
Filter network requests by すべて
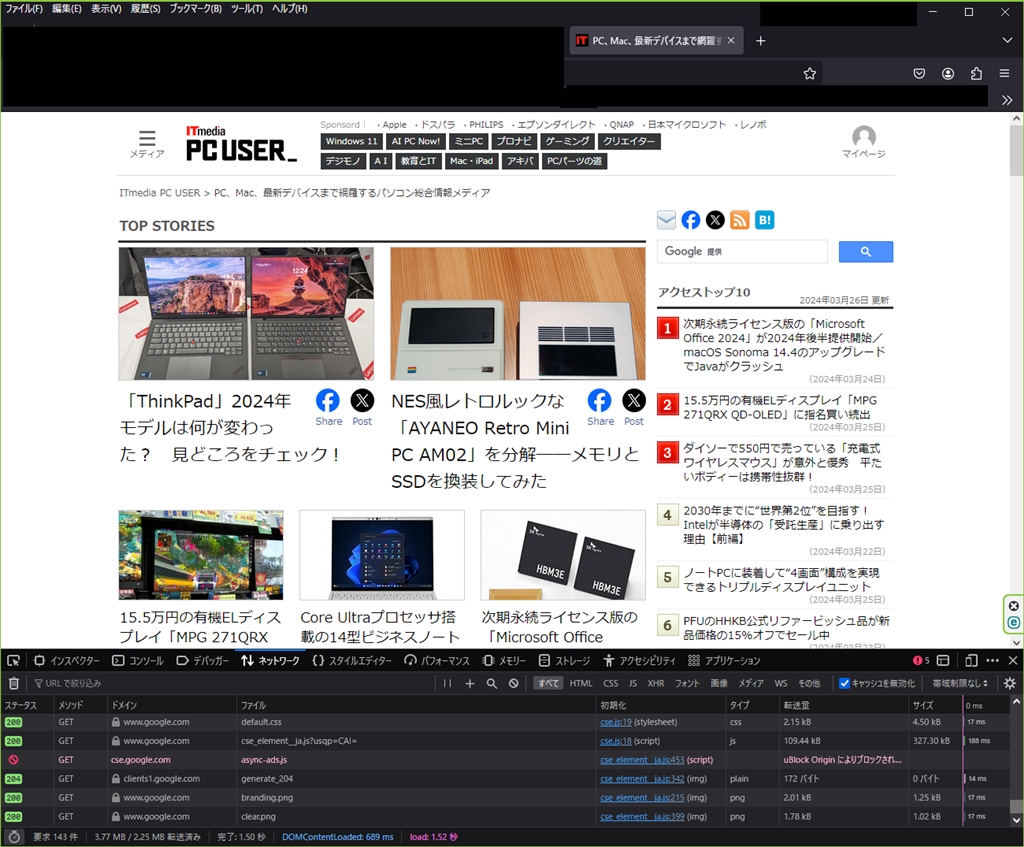click(x=549, y=683)
